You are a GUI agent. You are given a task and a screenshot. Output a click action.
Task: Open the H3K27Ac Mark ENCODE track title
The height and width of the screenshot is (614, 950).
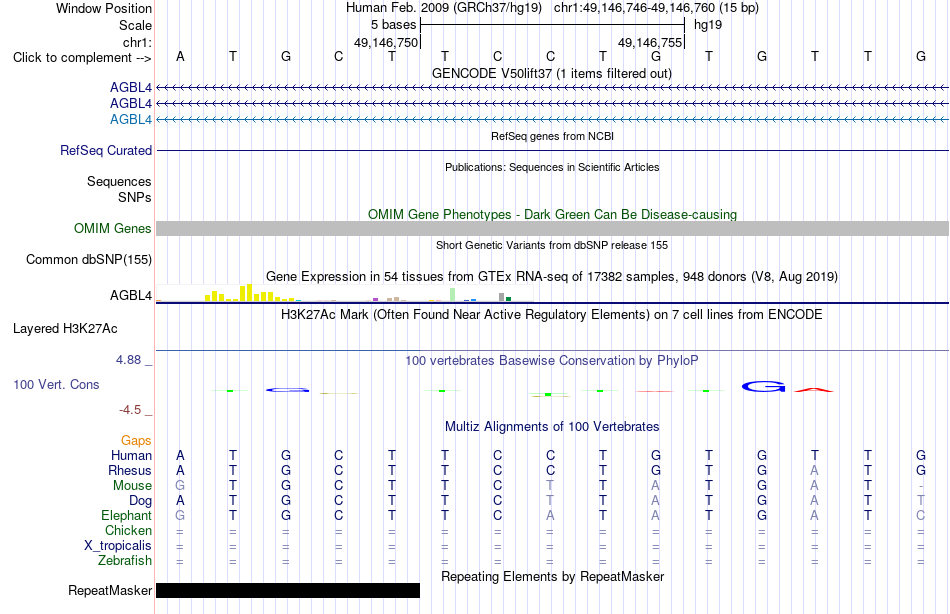pos(552,315)
